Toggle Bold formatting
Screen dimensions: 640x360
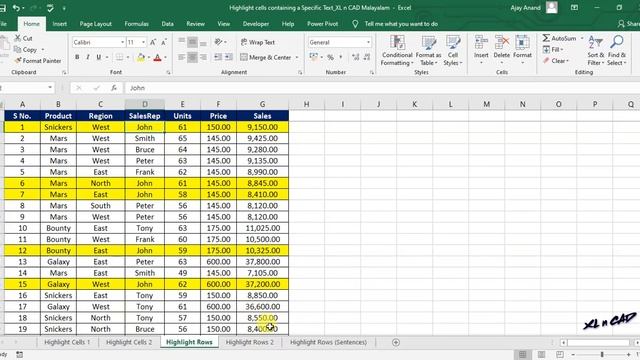(77, 57)
